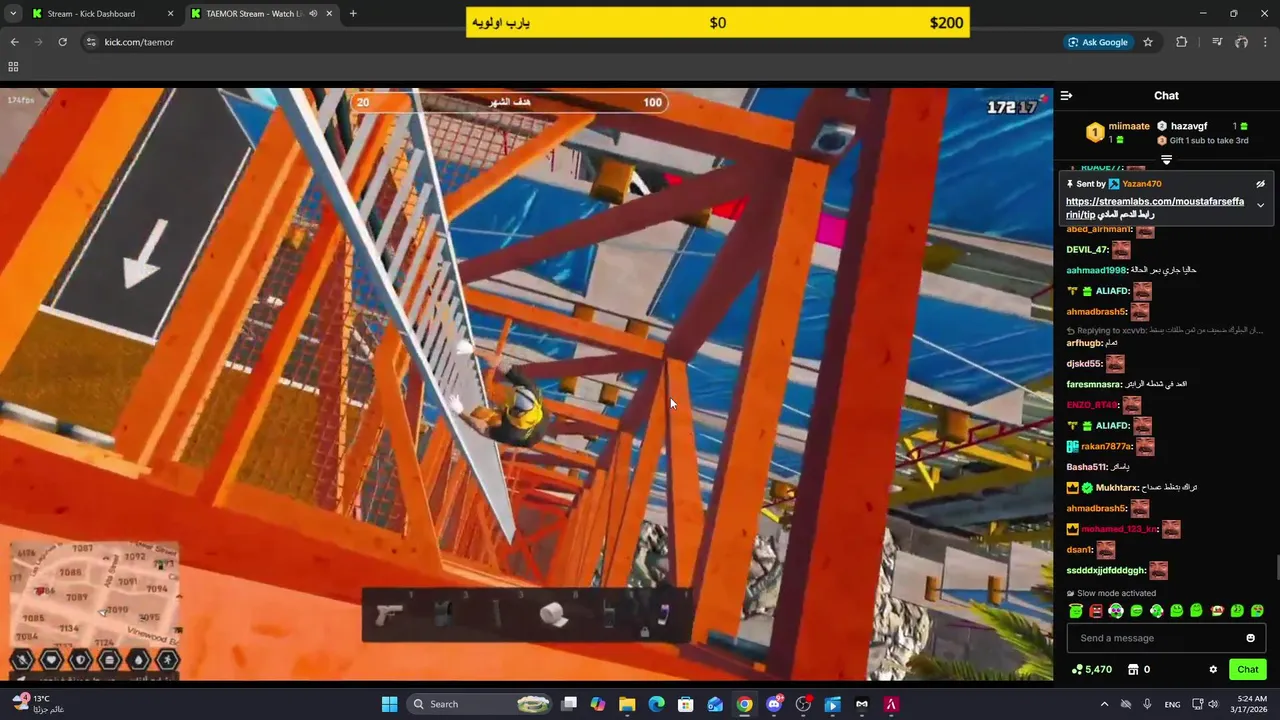Open the 13°C weather widget
Viewport: 1280px width, 720px height.
38,704
